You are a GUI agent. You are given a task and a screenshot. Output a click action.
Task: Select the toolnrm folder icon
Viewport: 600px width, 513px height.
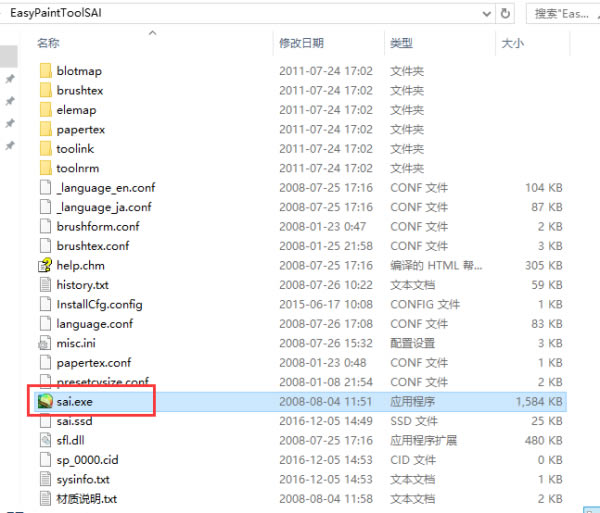tap(46, 168)
